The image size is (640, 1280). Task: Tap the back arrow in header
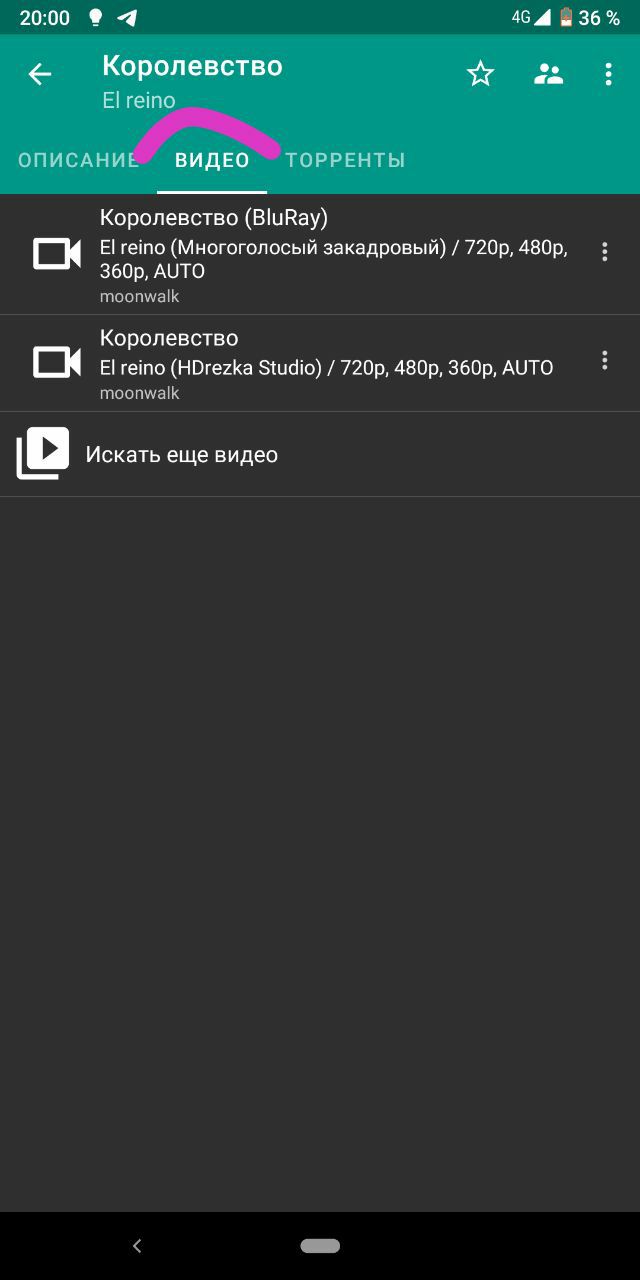39,74
